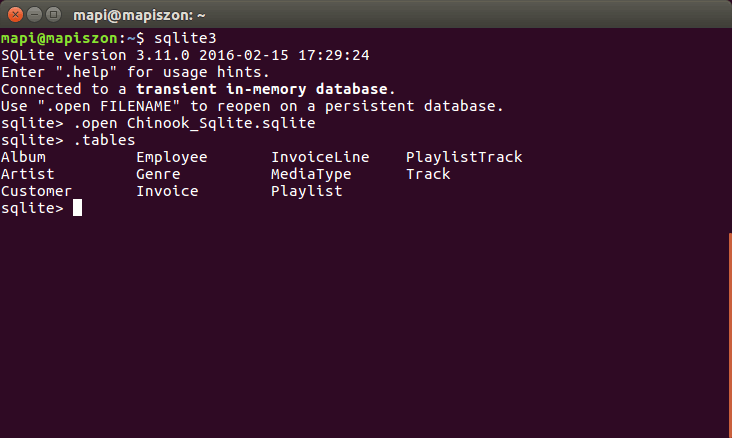Image resolution: width=732 pixels, height=438 pixels.
Task: Click the Employee table name
Action: tap(172, 157)
